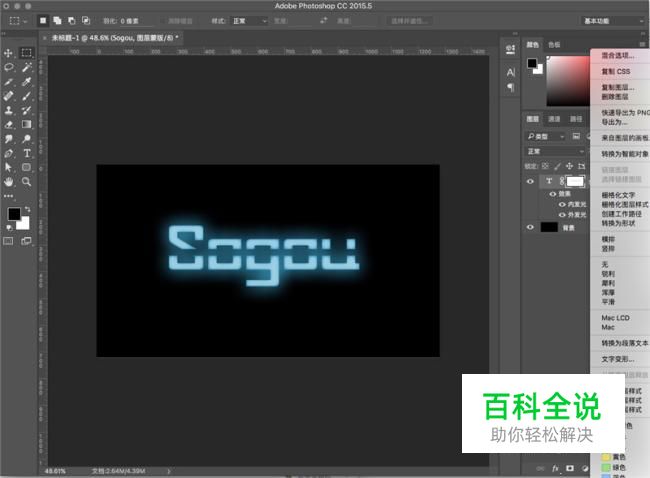Reset default foreground and background colors

[9, 227]
